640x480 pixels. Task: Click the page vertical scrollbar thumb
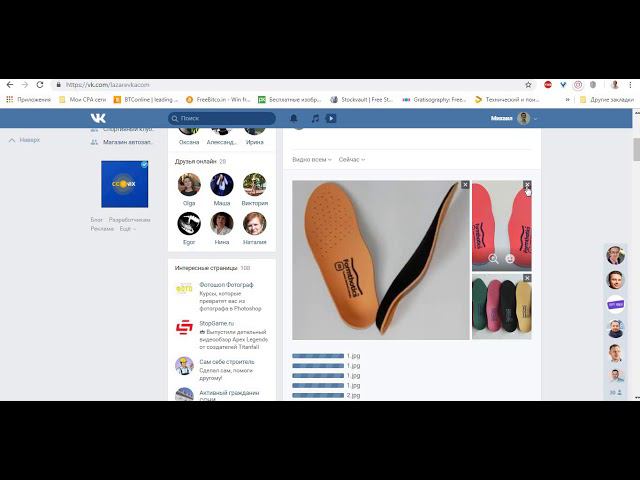636,149
